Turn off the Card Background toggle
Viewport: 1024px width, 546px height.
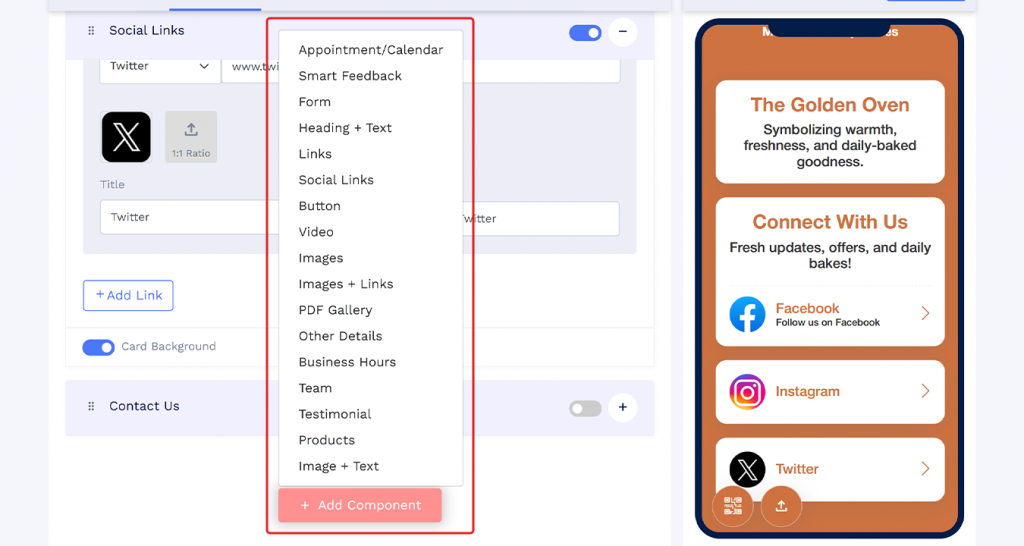click(x=99, y=347)
